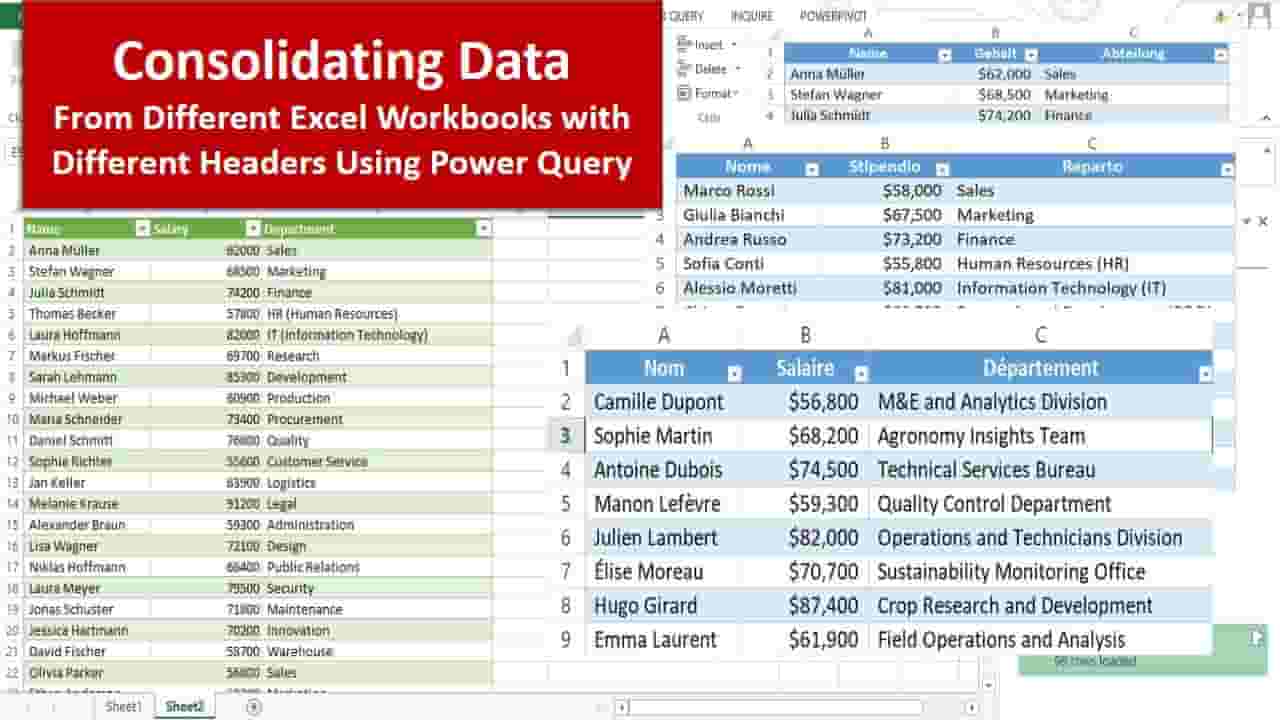This screenshot has width=1280, height=720.
Task: Click the Customer Service cell
Action: (x=377, y=462)
